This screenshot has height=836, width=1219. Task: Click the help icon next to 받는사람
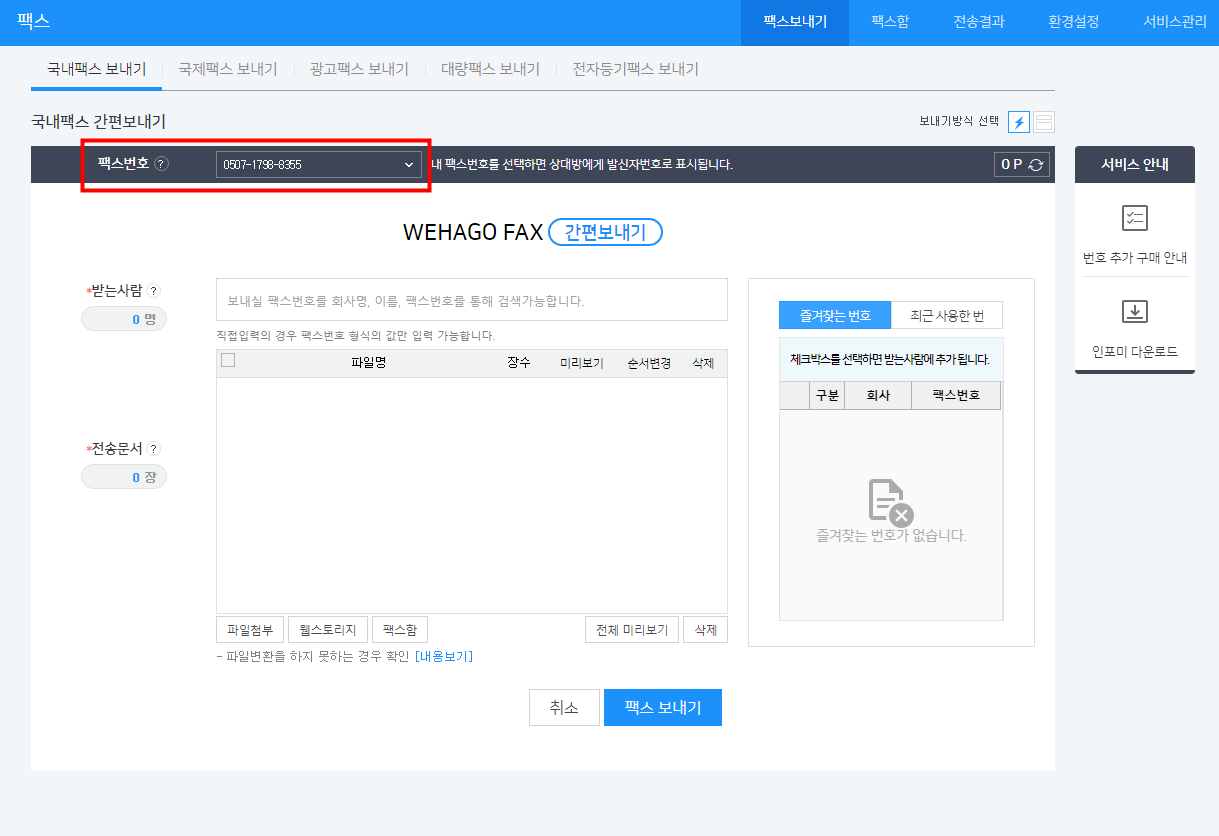coord(154,291)
